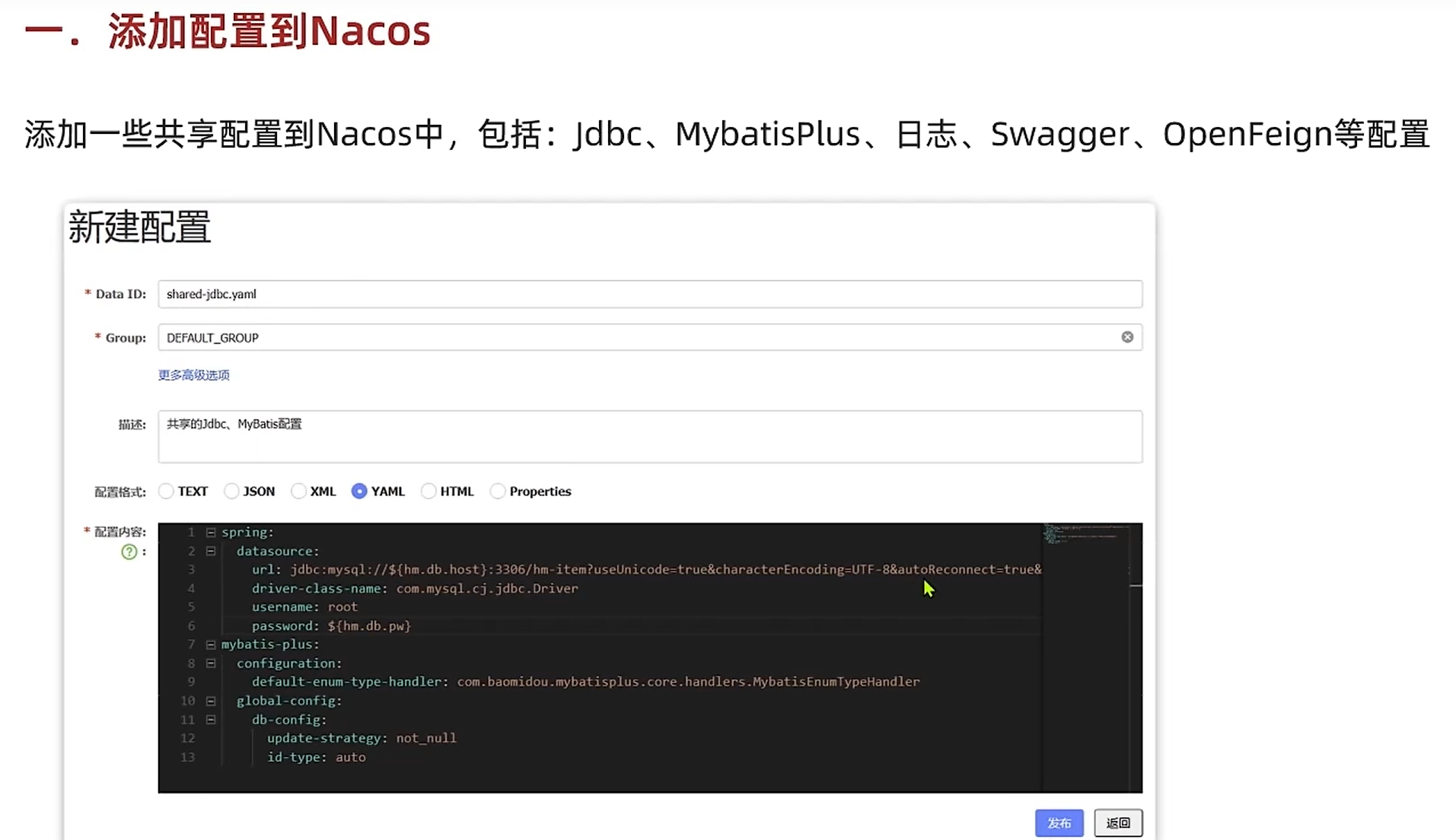Image resolution: width=1456 pixels, height=840 pixels.
Task: Click the url: jdbc:mysql line
Action: pos(646,570)
